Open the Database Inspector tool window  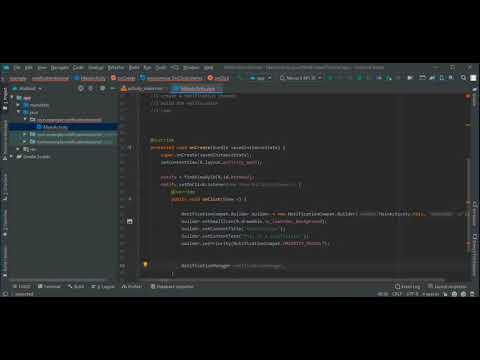(x=172, y=287)
